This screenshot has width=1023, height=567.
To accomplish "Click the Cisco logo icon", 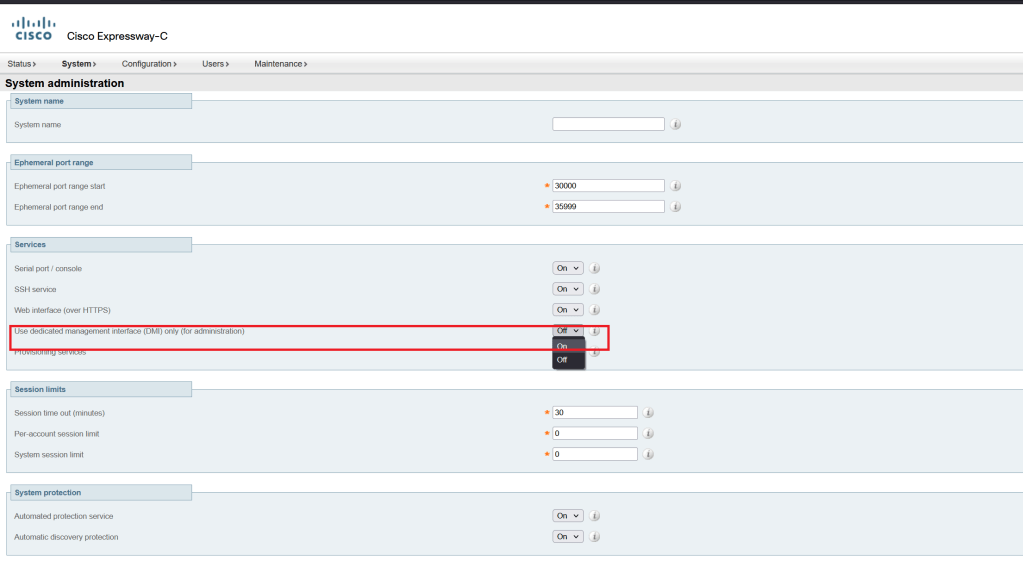I will [x=33, y=28].
